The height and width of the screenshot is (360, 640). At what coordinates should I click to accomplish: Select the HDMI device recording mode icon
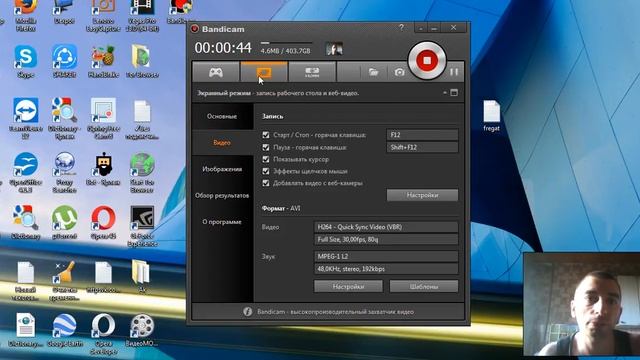[312, 72]
